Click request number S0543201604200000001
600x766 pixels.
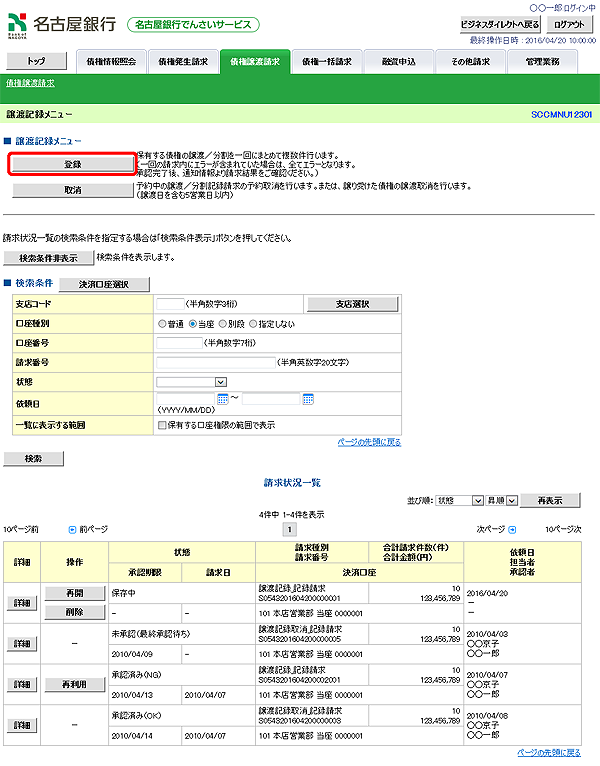click(300, 598)
